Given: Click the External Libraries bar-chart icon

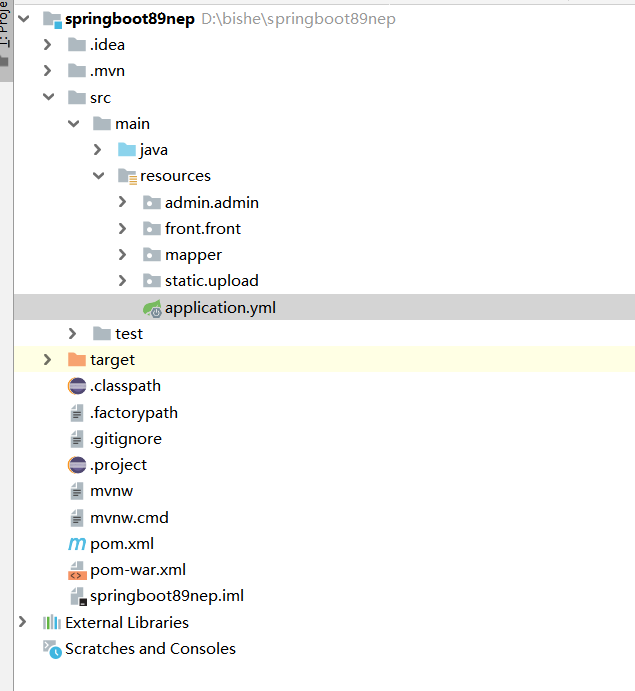Looking at the screenshot, I should [52, 623].
